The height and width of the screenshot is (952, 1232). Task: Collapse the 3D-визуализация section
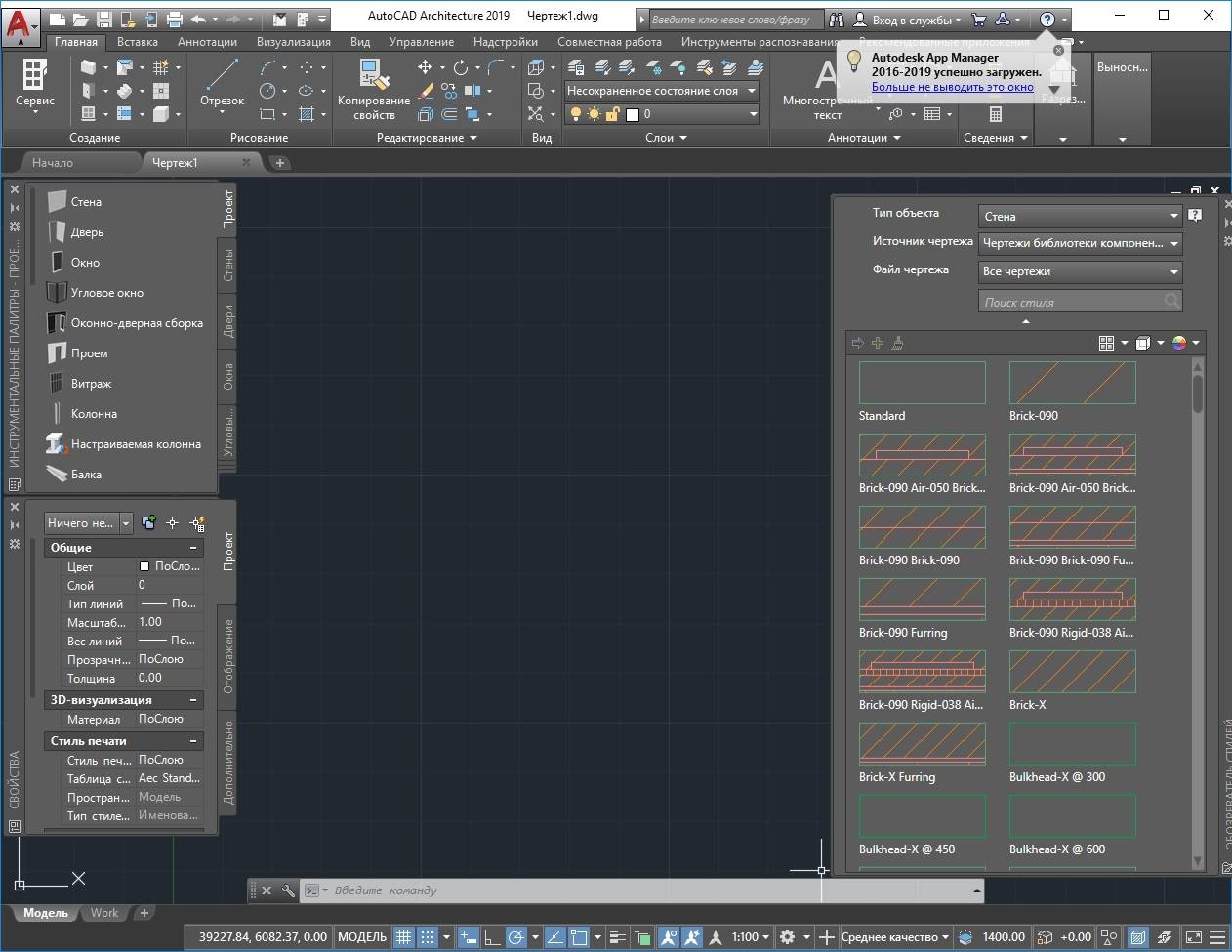coord(193,700)
